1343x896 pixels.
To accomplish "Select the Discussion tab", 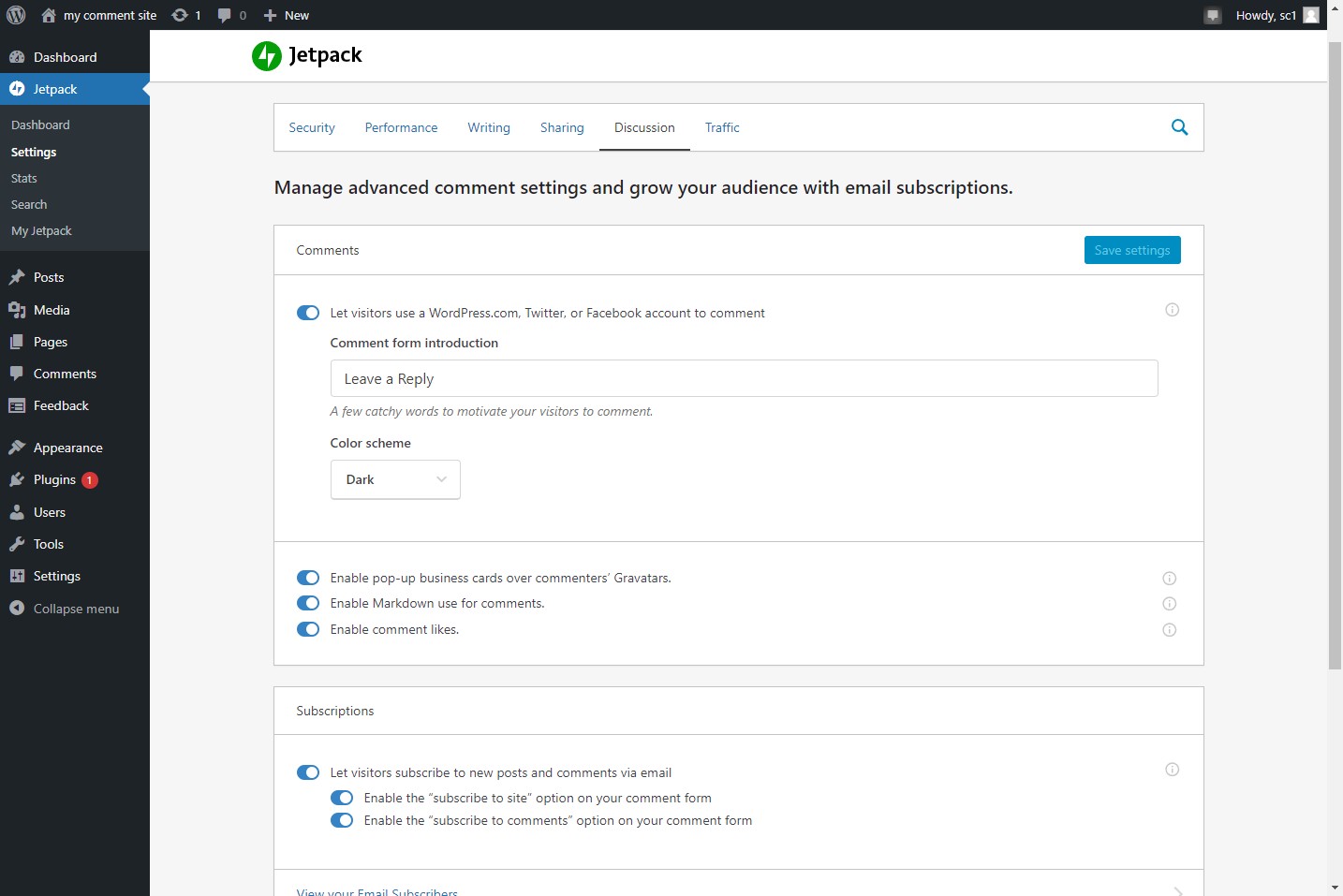I will 644,127.
